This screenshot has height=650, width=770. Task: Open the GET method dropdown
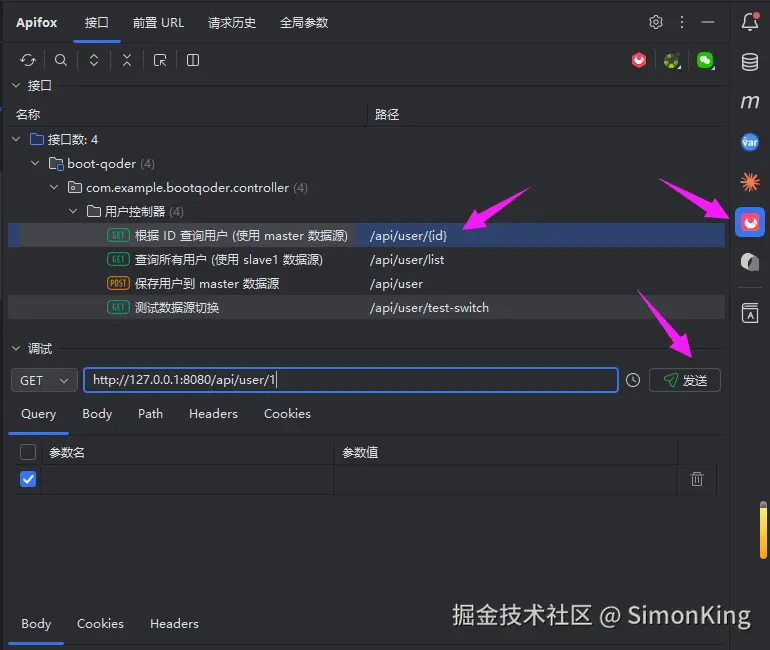(44, 380)
